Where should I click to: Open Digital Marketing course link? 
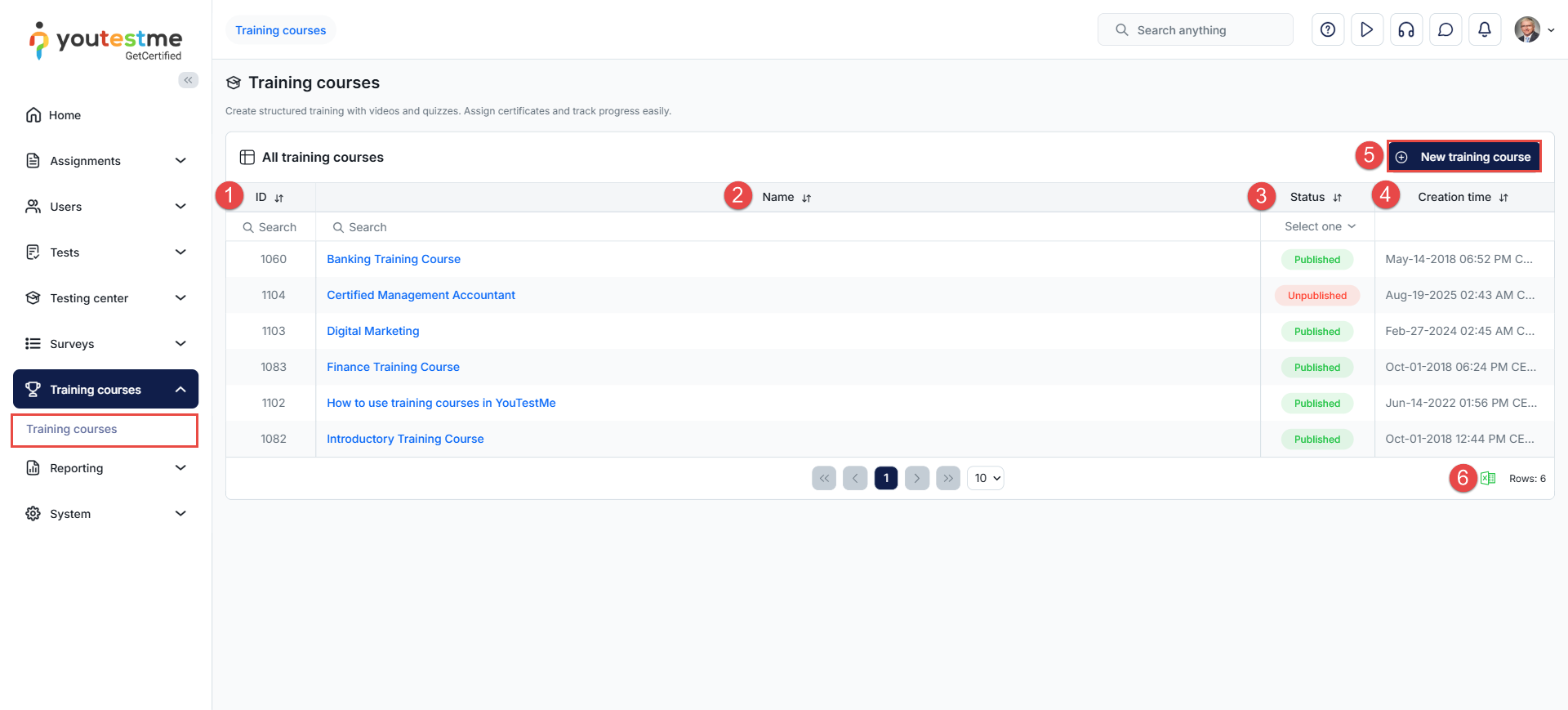(373, 331)
